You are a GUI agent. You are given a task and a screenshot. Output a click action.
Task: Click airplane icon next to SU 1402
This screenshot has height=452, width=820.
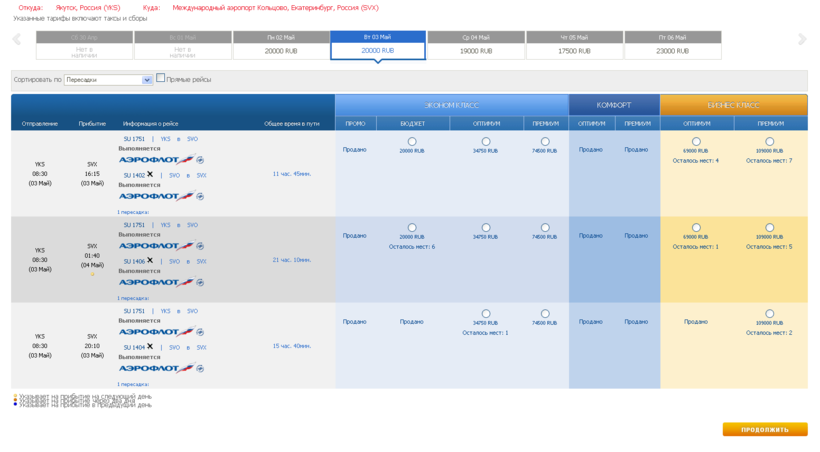[x=150, y=175]
